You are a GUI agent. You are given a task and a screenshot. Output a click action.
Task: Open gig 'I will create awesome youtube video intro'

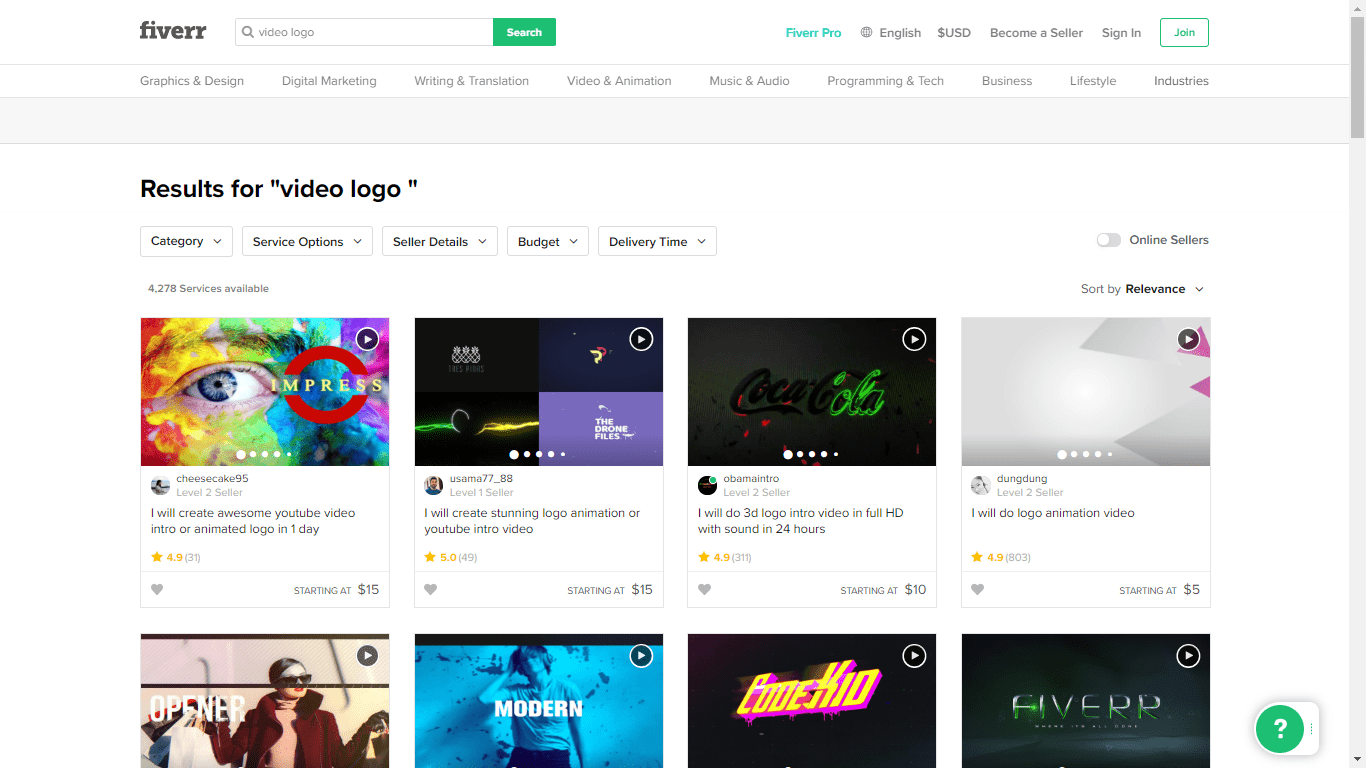(253, 521)
